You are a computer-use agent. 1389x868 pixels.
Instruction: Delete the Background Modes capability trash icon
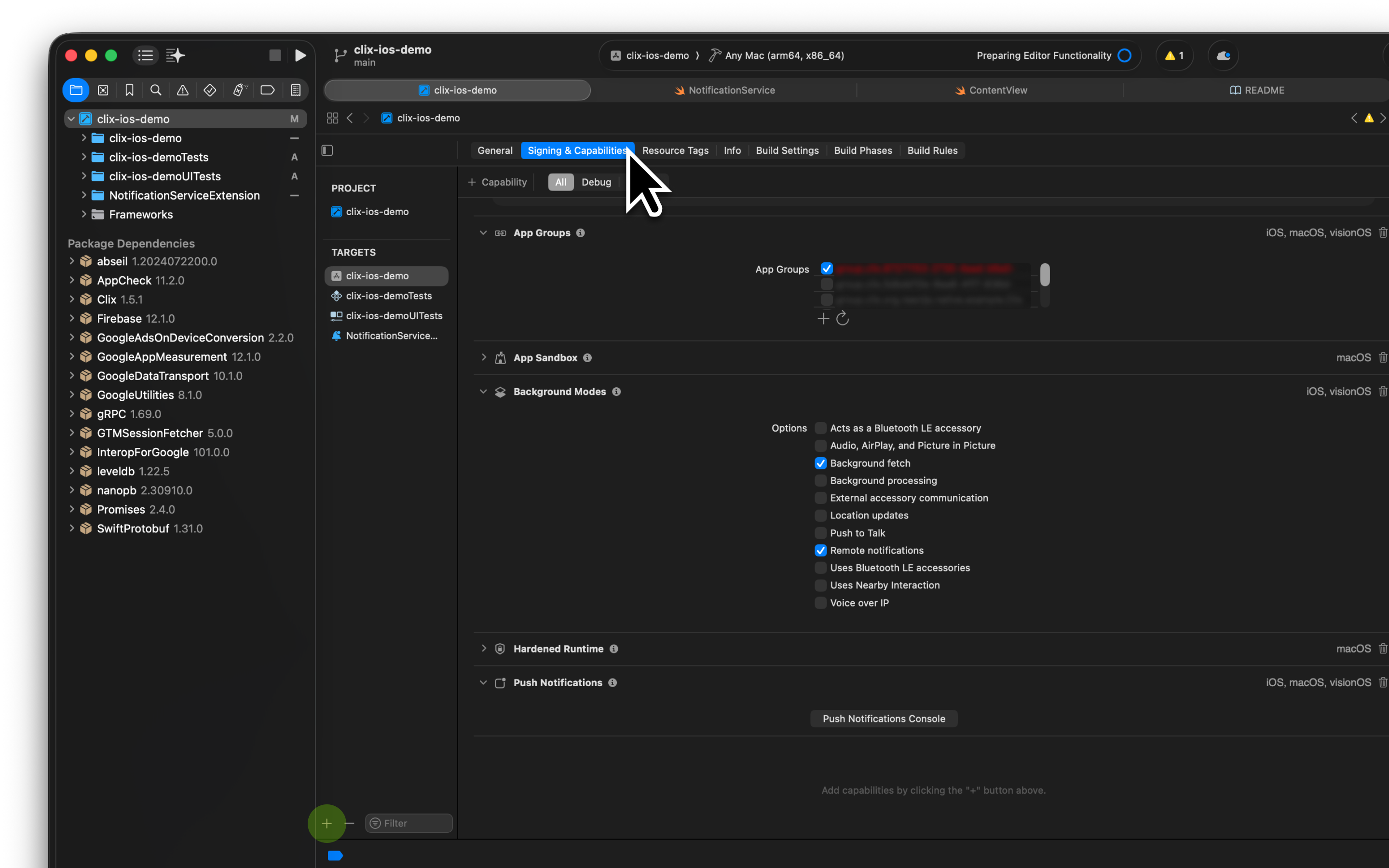tap(1383, 392)
